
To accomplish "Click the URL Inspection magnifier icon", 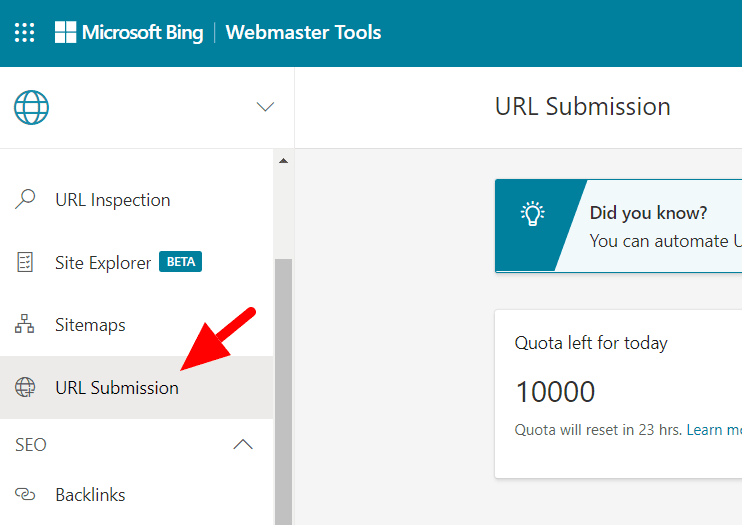I will pos(25,200).
